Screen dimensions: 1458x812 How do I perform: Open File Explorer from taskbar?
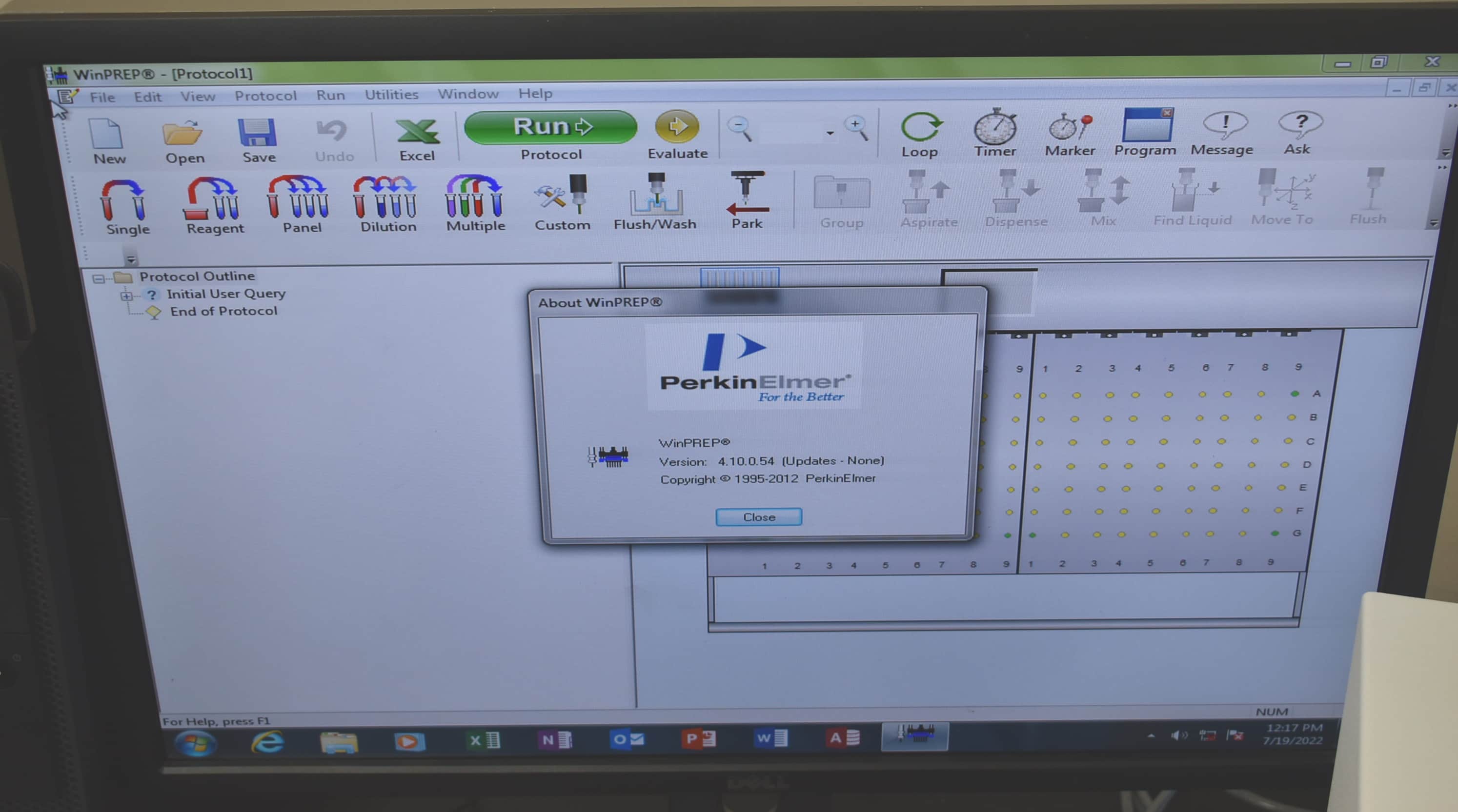click(x=339, y=742)
